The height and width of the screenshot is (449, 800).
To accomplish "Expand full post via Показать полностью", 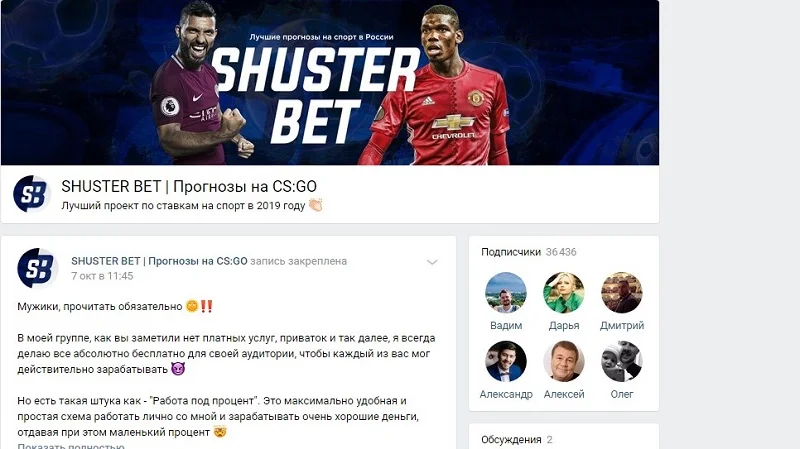I will (71, 446).
